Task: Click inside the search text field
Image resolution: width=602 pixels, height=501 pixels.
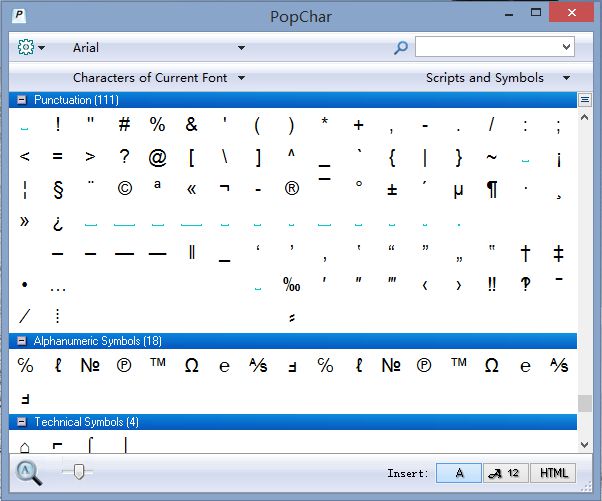Action: (487, 47)
